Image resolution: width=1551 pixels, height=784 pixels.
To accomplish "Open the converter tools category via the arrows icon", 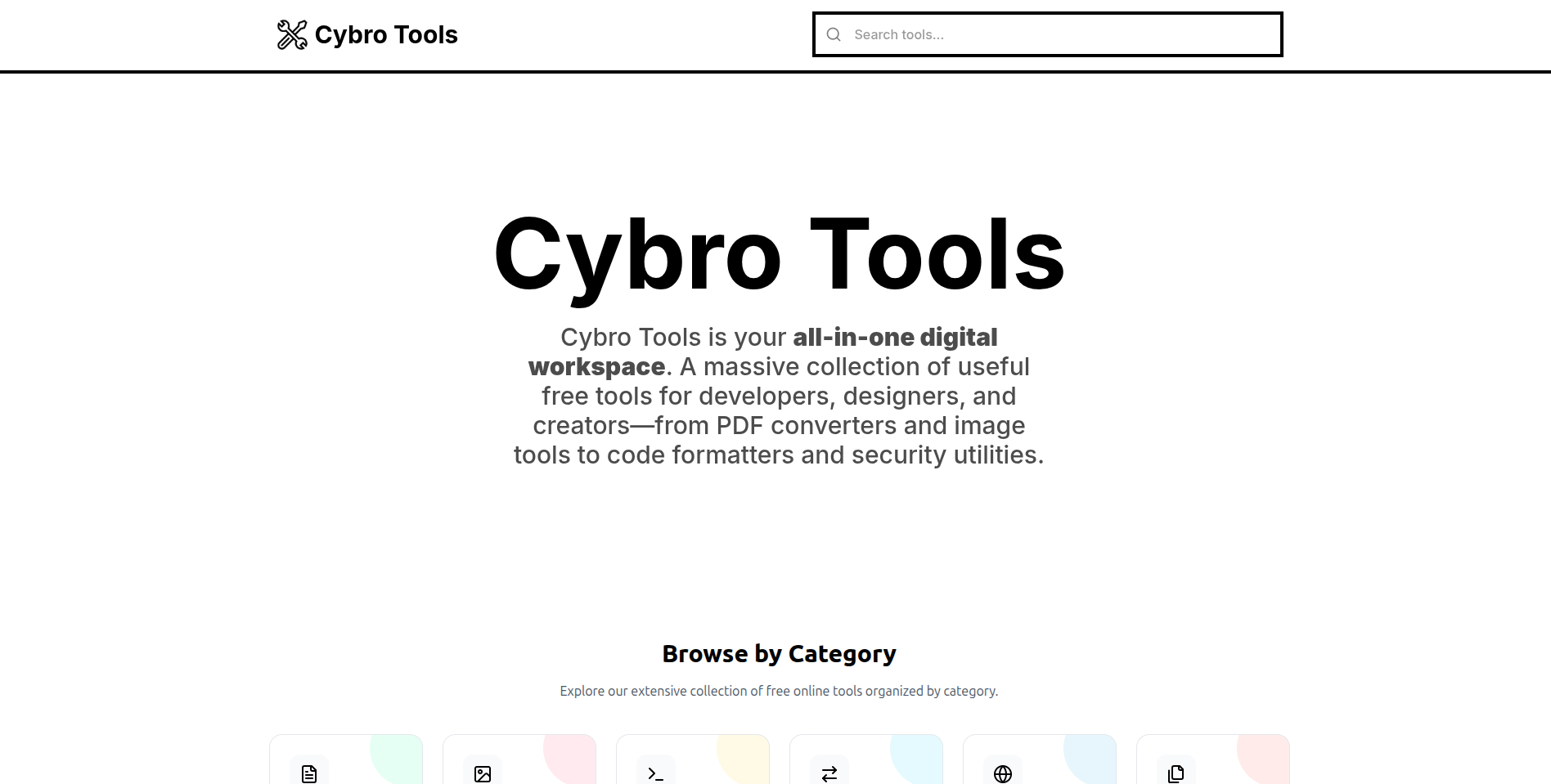I will point(829,773).
